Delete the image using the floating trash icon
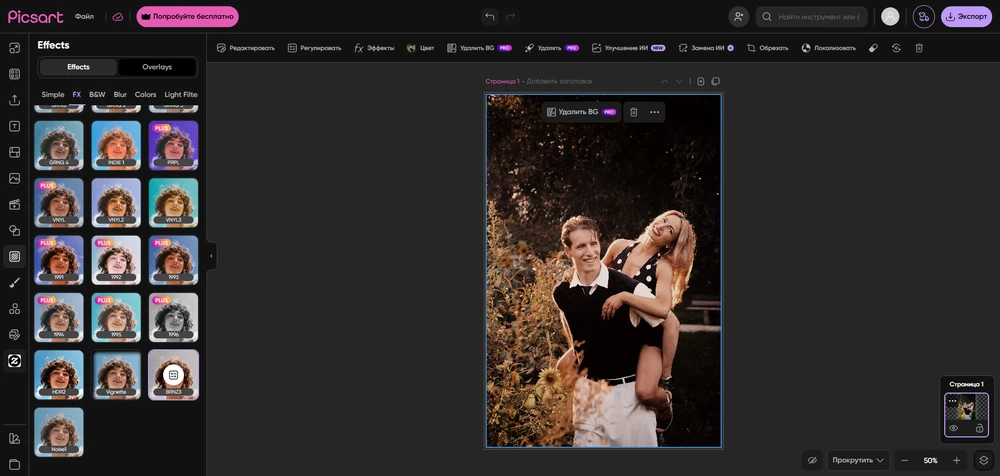The width and height of the screenshot is (1000, 476). coord(633,112)
